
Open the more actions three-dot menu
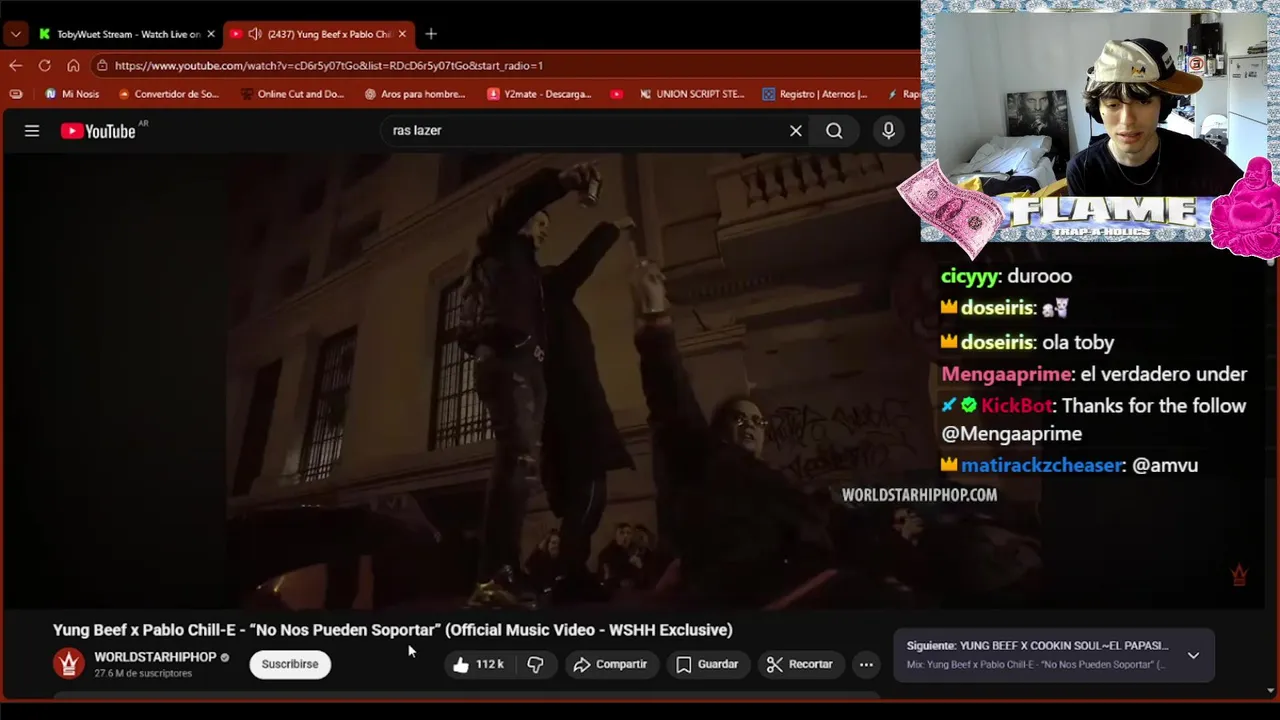(866, 664)
